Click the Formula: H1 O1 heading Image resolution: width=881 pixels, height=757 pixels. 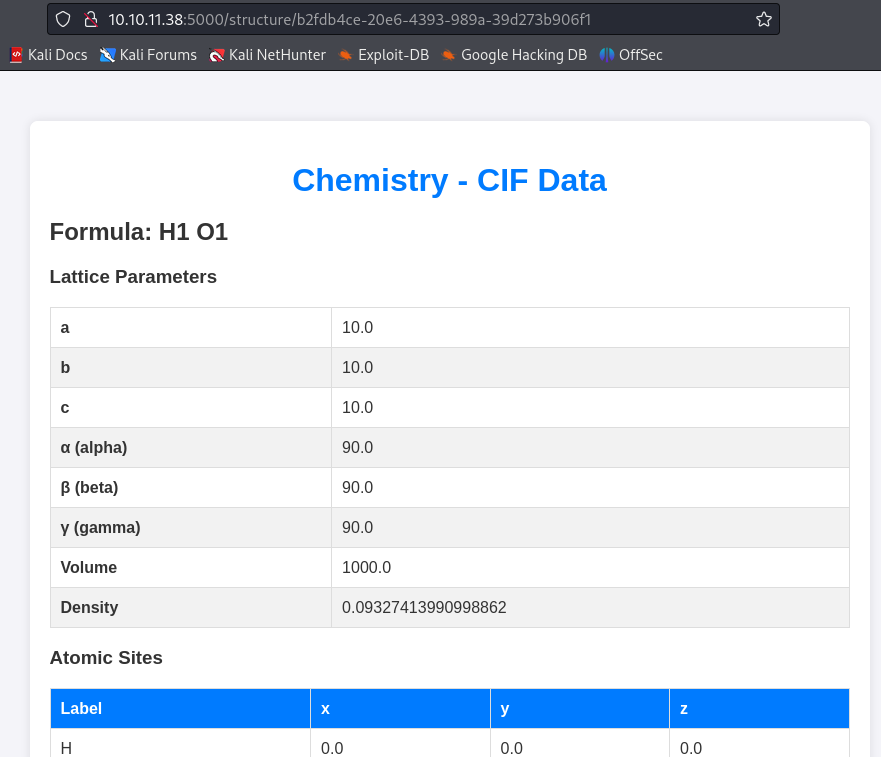tap(139, 232)
